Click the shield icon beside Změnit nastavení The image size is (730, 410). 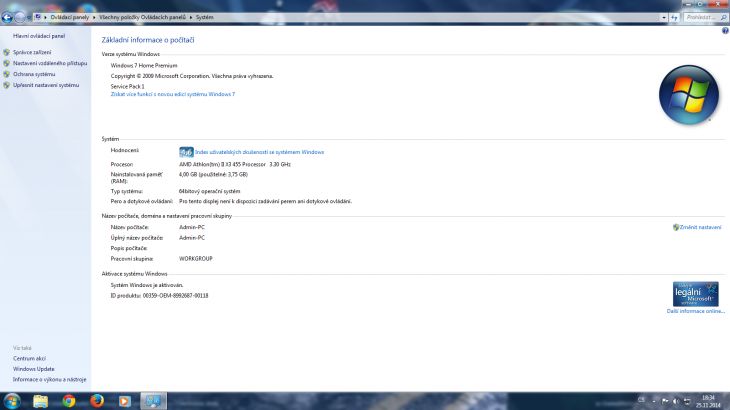[676, 228]
